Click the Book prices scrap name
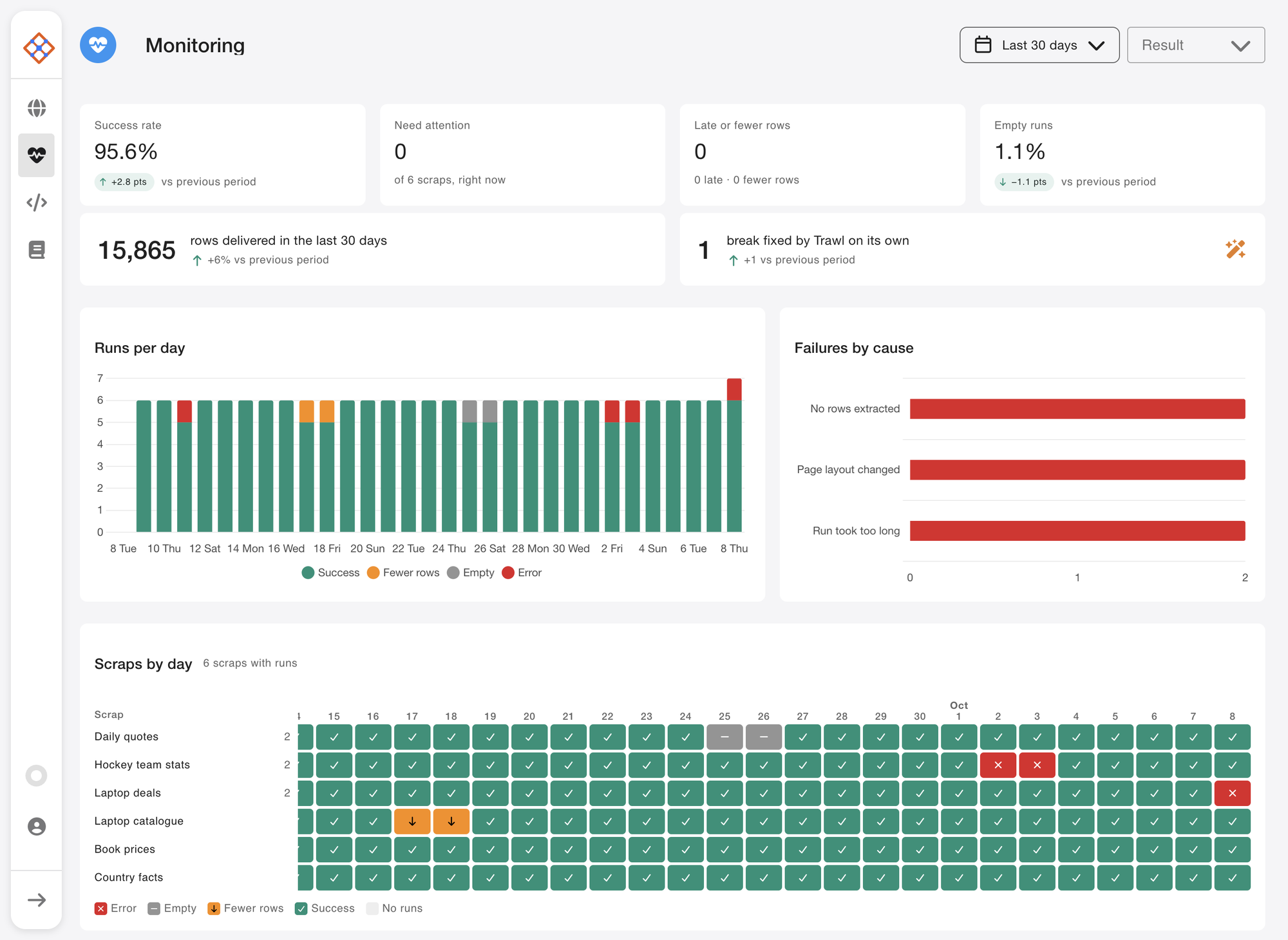1288x940 pixels. (125, 849)
